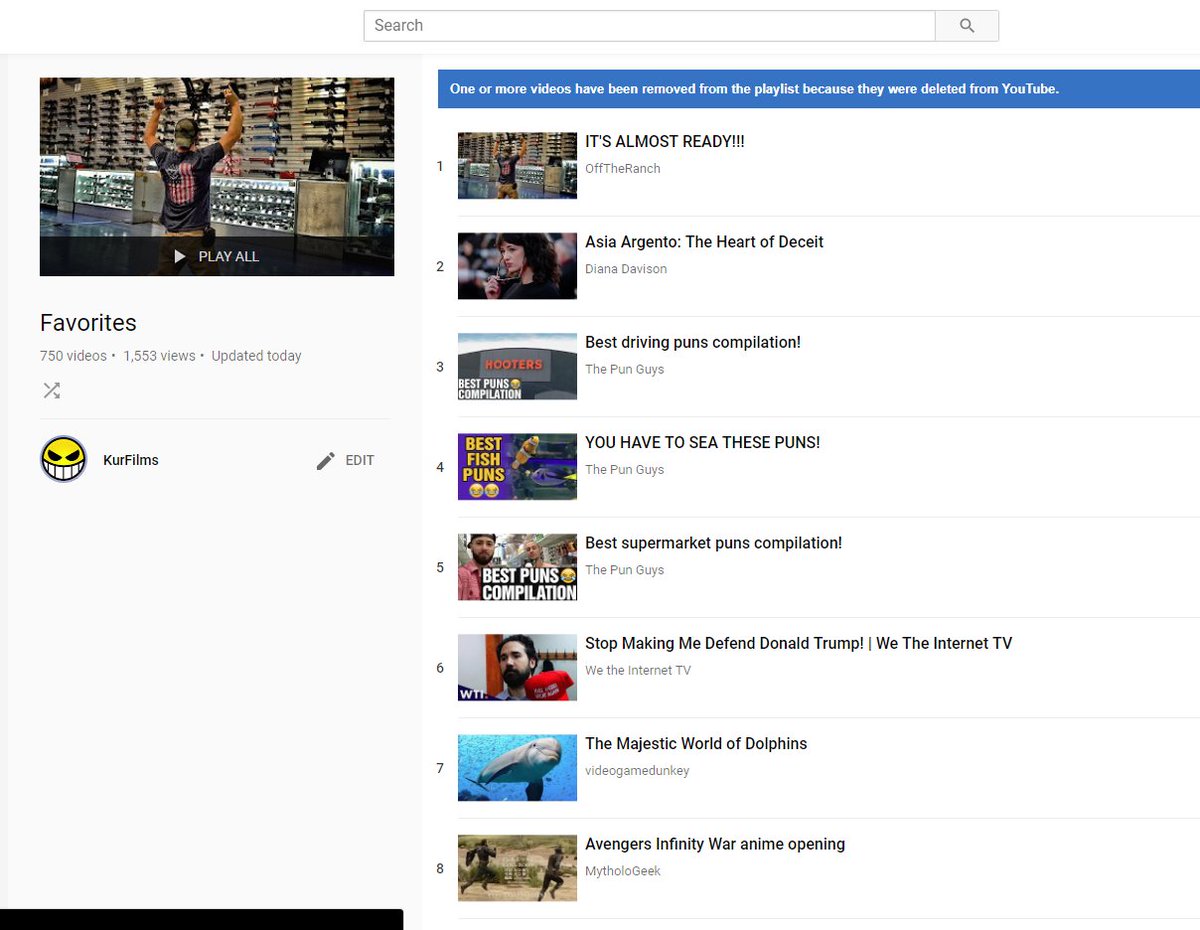1200x930 pixels.
Task: Visit We the Internet TV channel link
Action: tap(638, 670)
